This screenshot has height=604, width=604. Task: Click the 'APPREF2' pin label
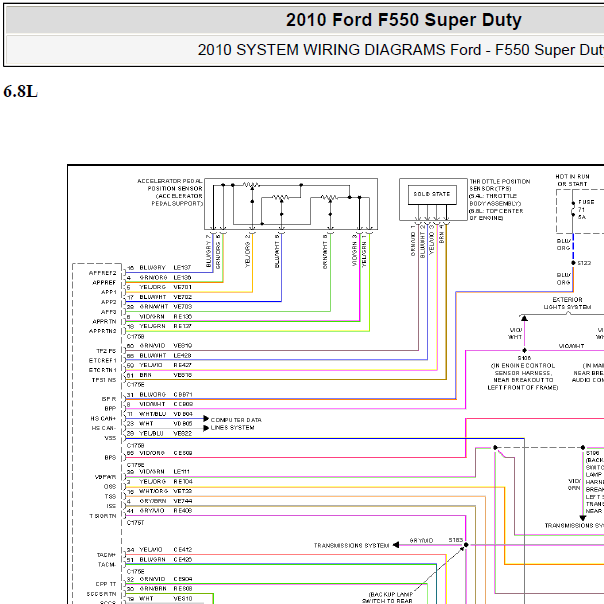point(102,273)
